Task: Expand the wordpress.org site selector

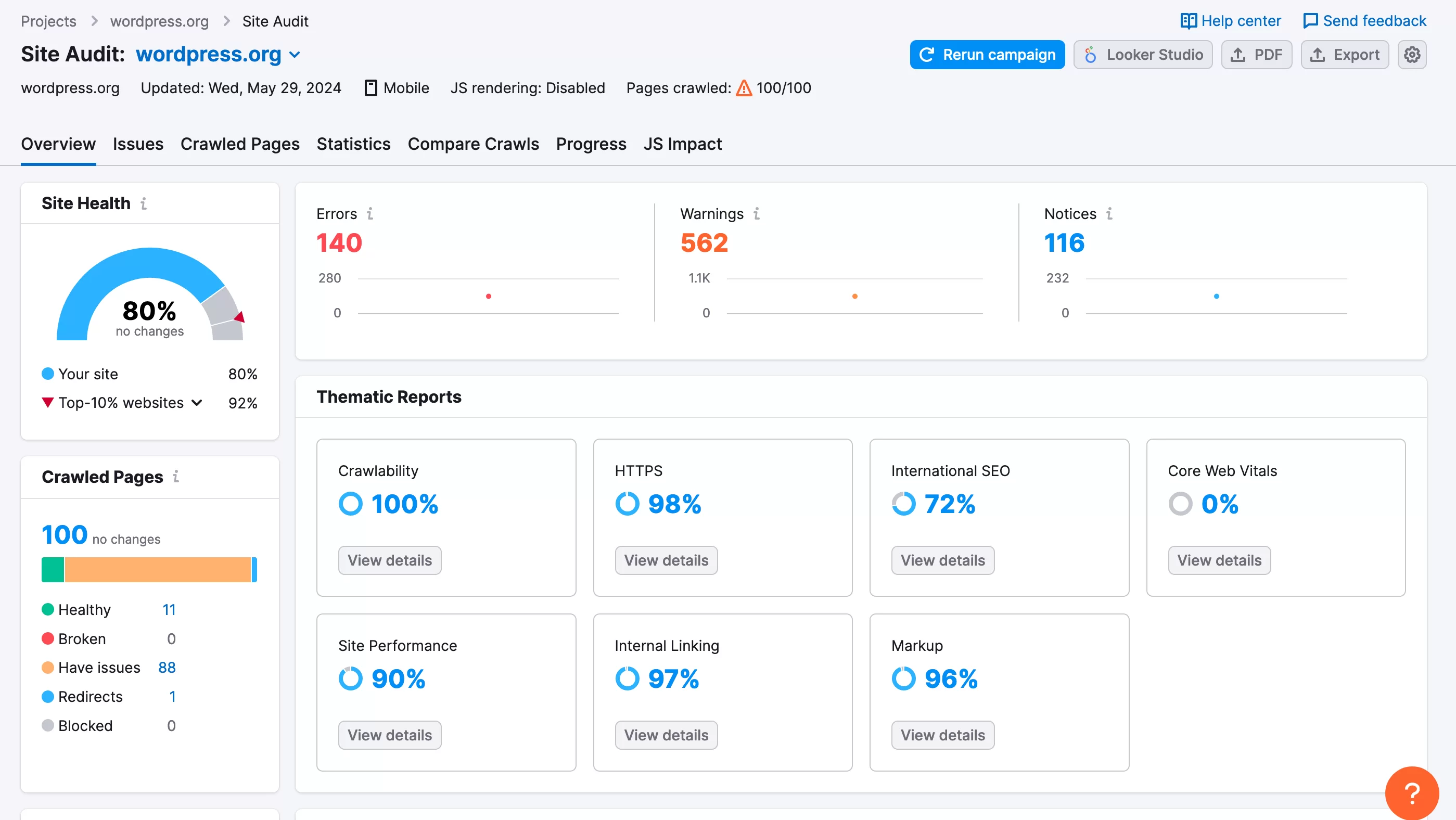Action: tap(297, 54)
